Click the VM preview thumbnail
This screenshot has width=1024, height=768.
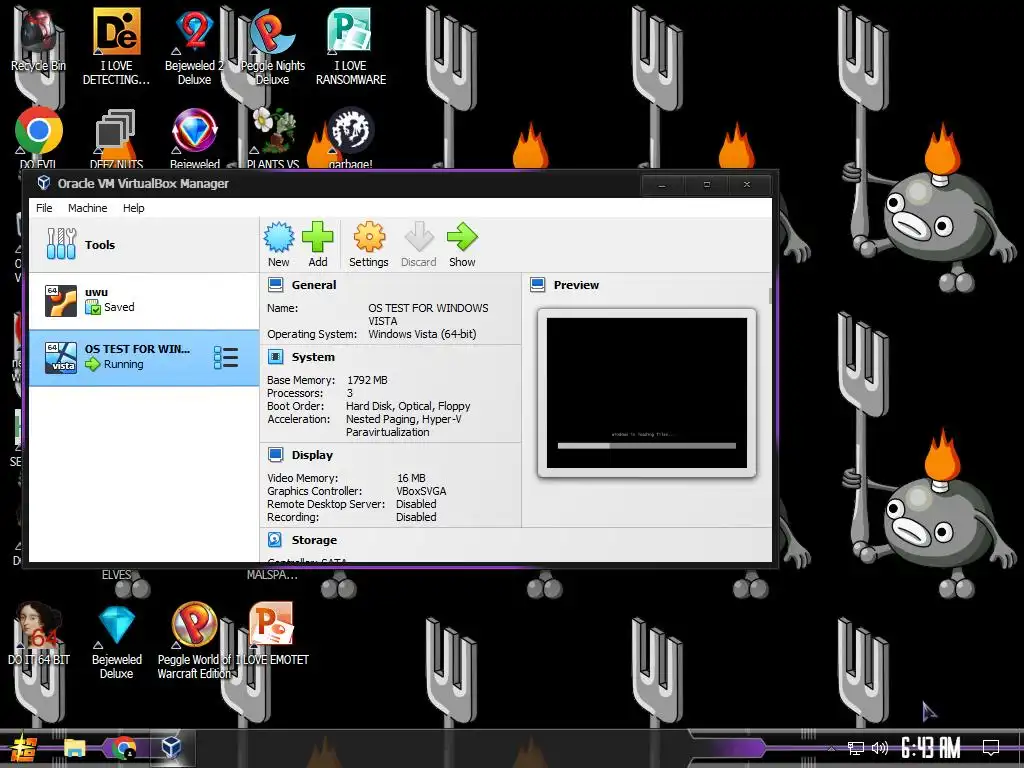coord(647,392)
